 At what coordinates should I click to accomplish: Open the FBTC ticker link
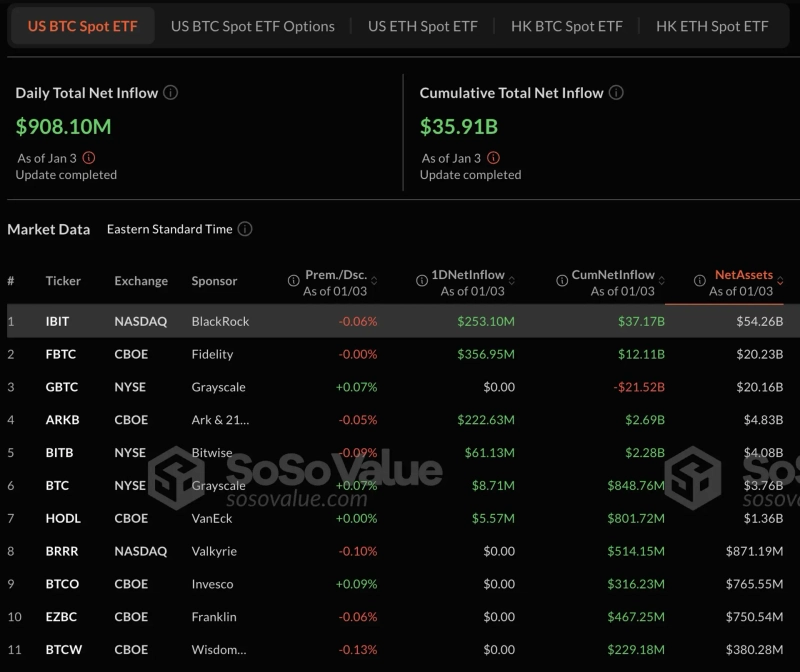coord(61,354)
